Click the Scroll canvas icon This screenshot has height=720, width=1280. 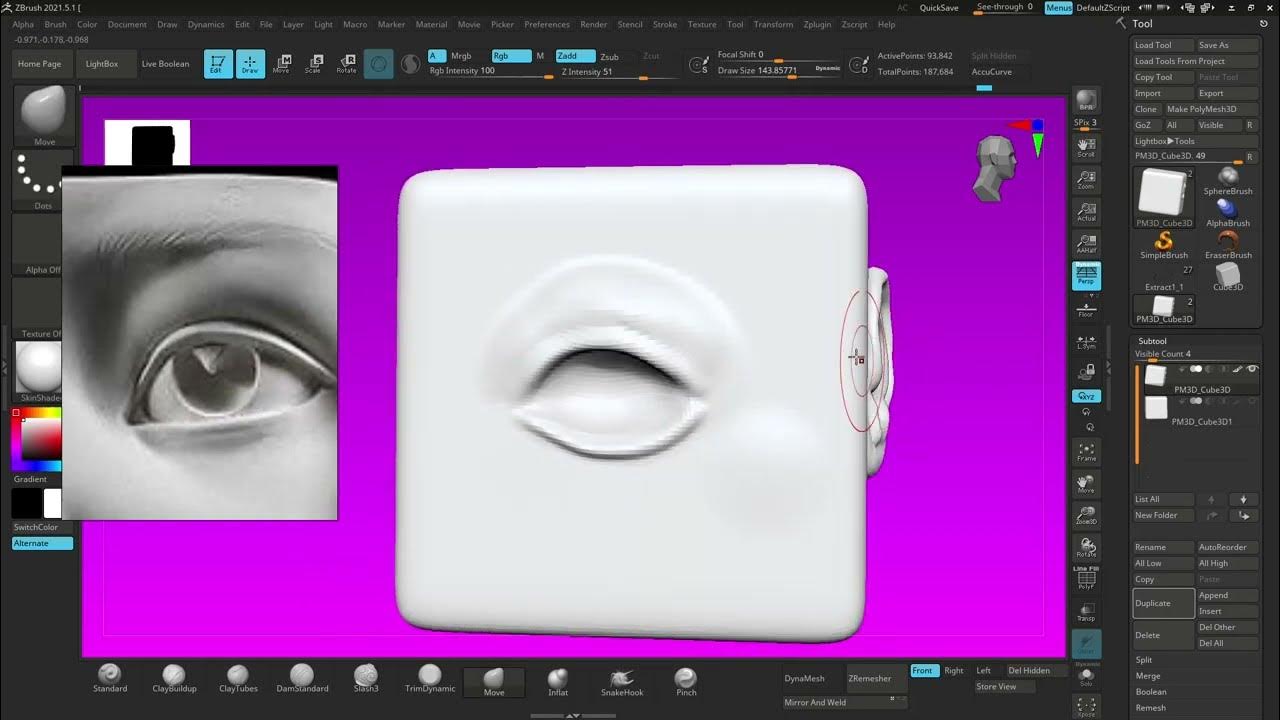[1086, 148]
